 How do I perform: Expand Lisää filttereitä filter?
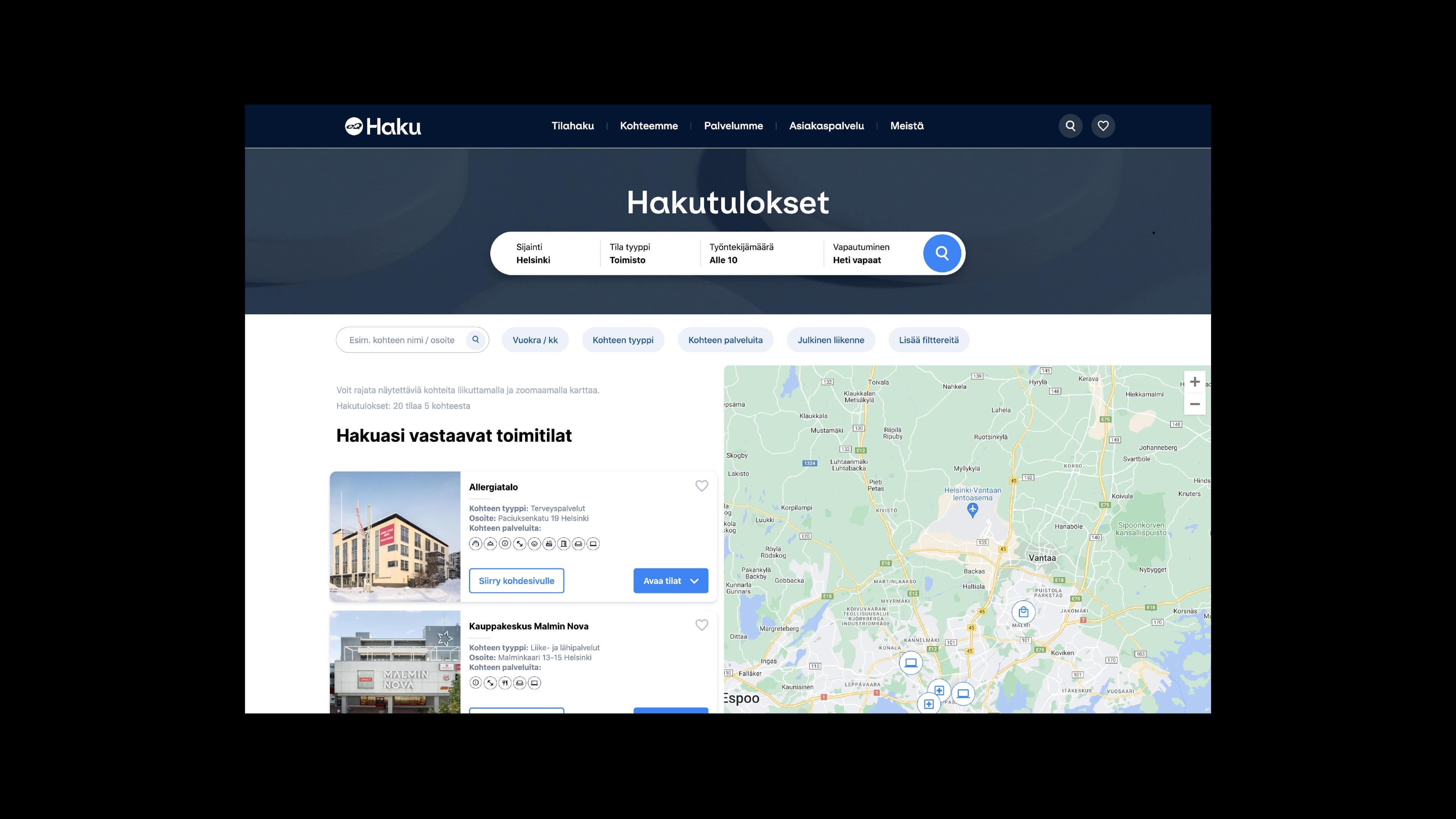click(929, 340)
